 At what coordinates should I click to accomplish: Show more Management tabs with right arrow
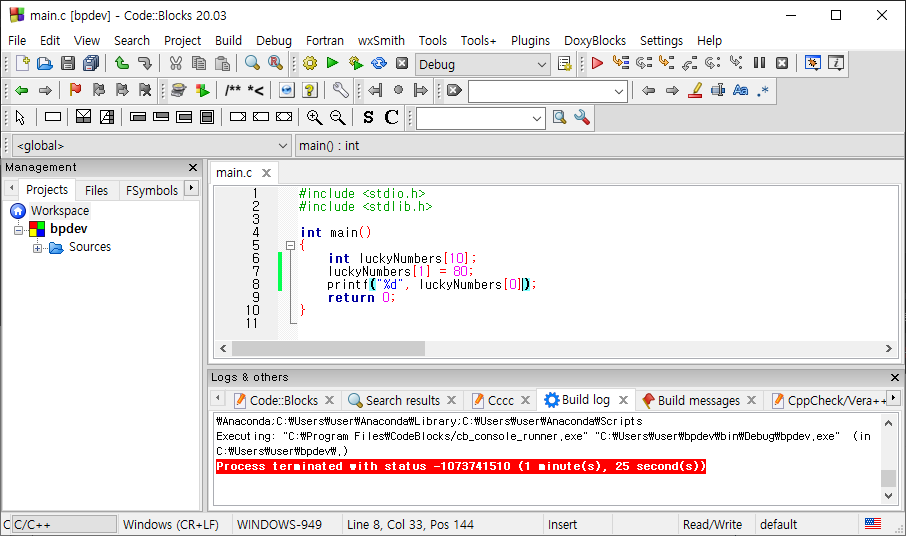192,188
